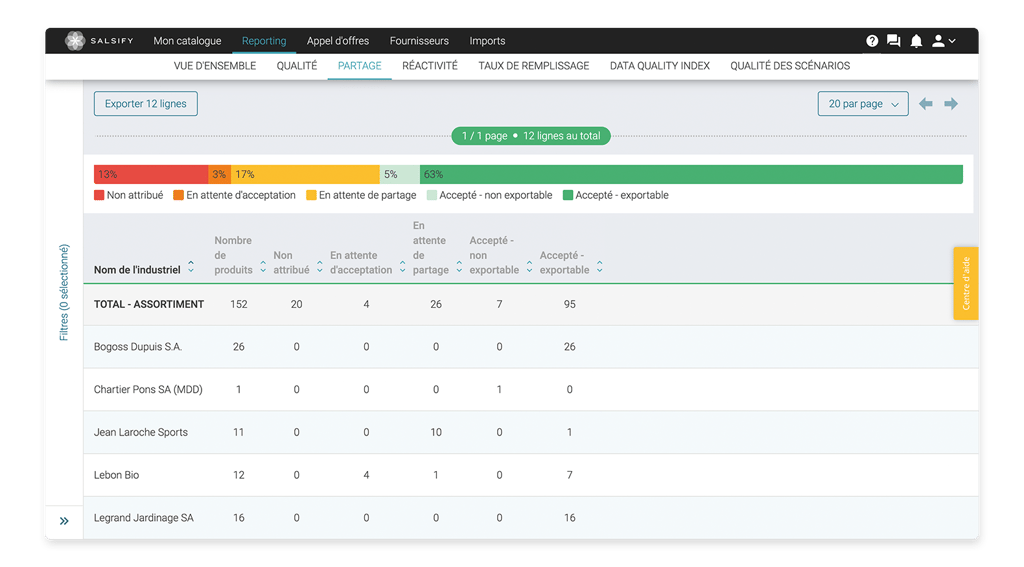Open the help question mark icon

(x=872, y=40)
